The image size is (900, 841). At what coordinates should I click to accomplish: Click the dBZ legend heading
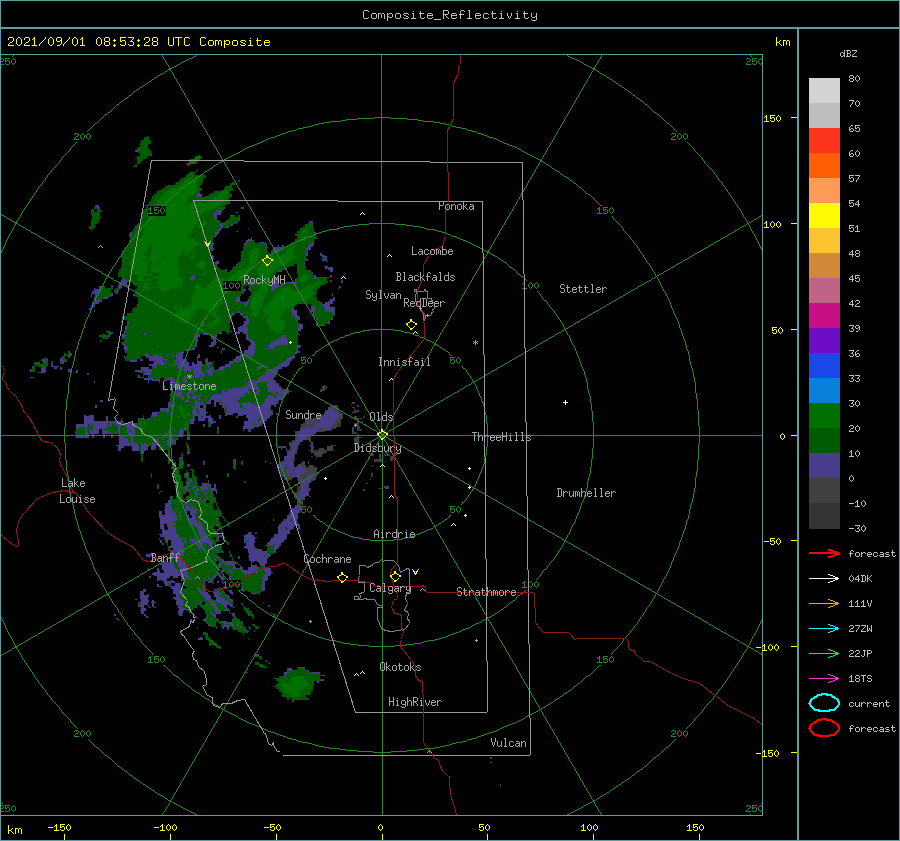click(x=848, y=54)
